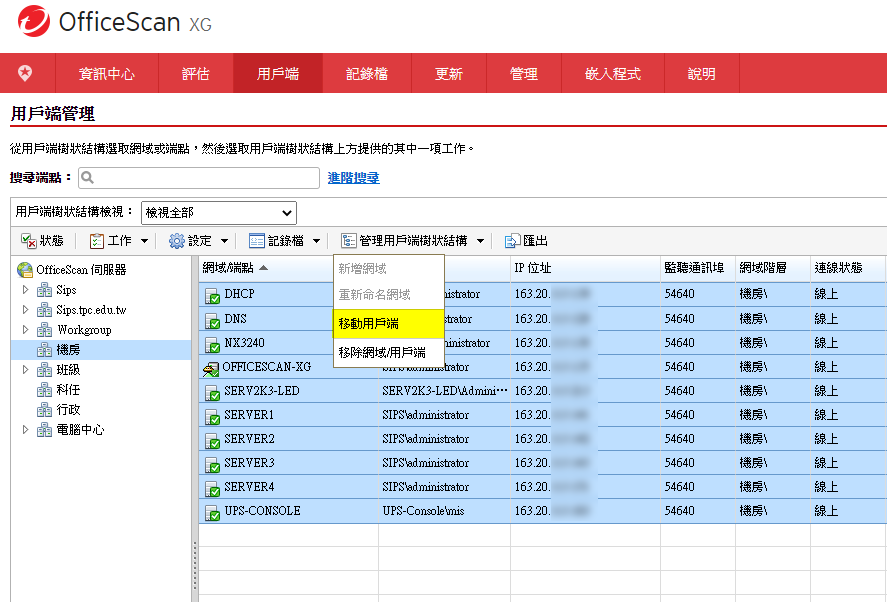Click the 班級 domain icon
This screenshot has width=887, height=602.
pos(44,370)
